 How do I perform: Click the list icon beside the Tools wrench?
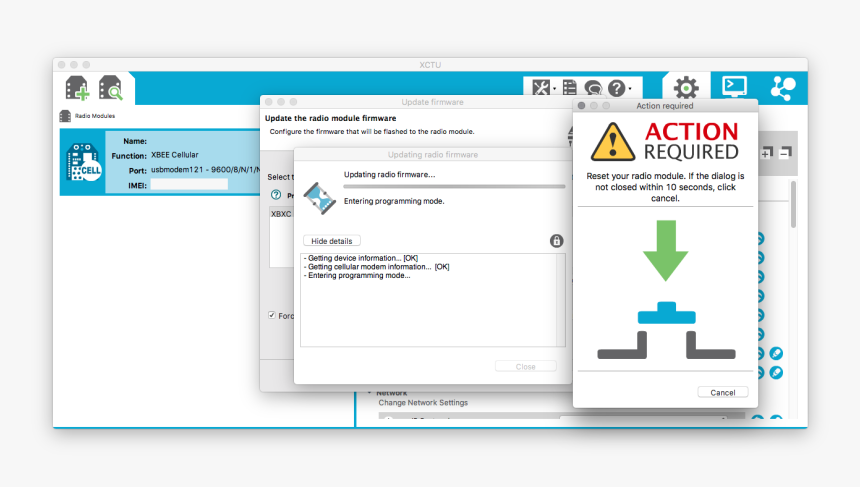pyautogui.click(x=570, y=88)
